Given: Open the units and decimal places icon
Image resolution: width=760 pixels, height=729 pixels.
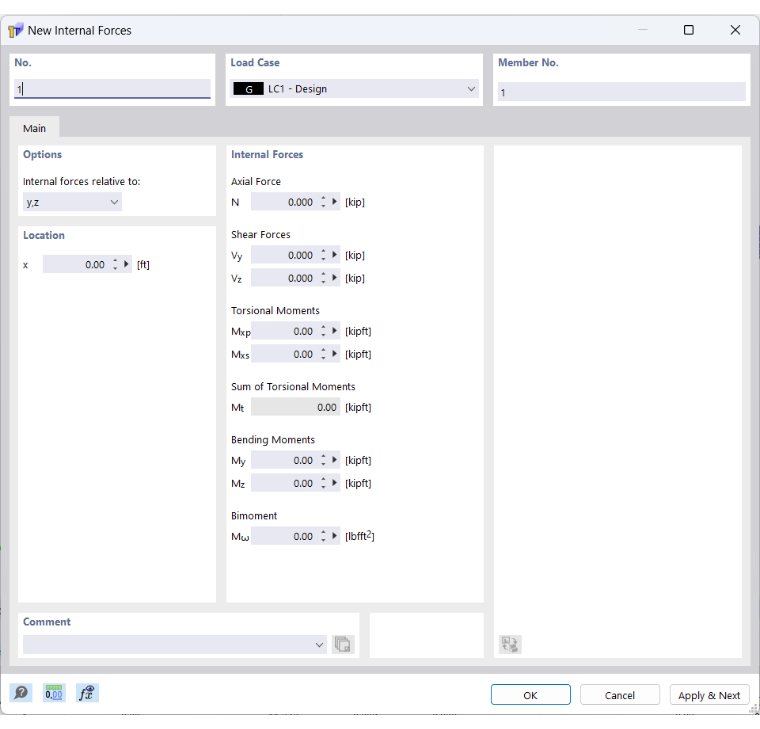Looking at the screenshot, I should tap(54, 693).
